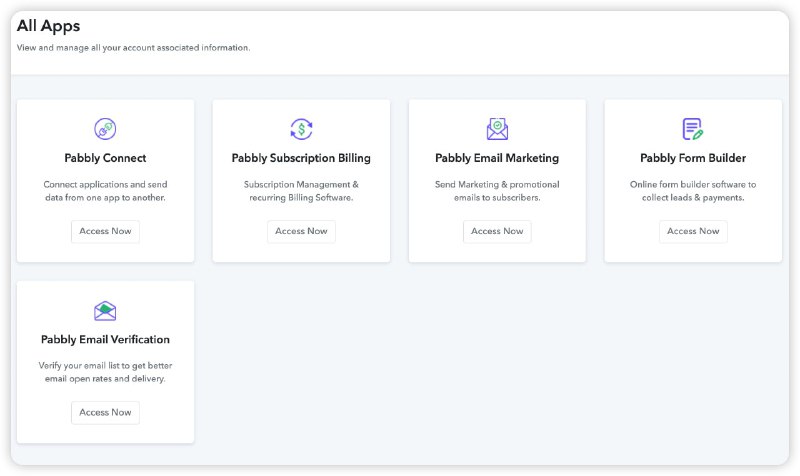Click the All Apps page heading
The height and width of the screenshot is (476, 800).
click(x=48, y=26)
